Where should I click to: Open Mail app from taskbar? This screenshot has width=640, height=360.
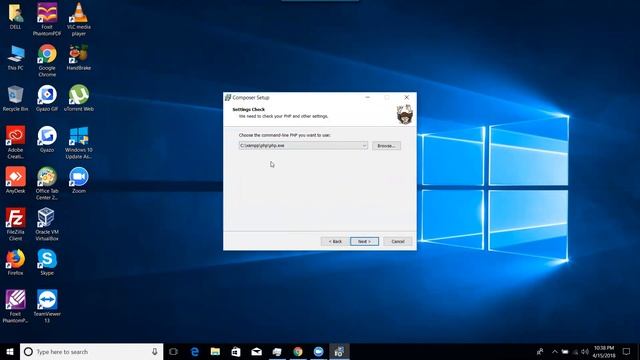[256, 351]
